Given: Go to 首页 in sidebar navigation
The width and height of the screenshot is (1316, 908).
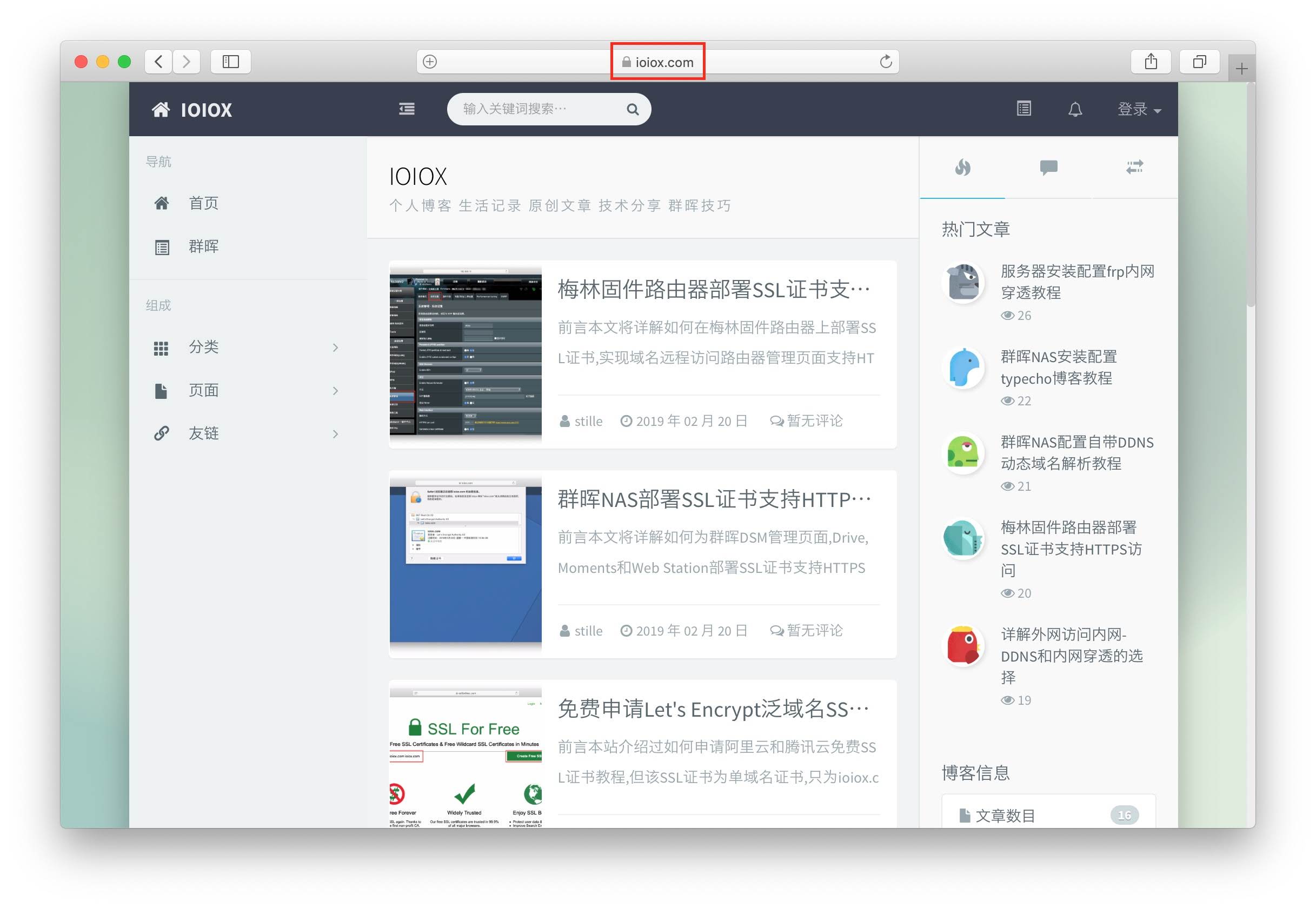Looking at the screenshot, I should [203, 203].
